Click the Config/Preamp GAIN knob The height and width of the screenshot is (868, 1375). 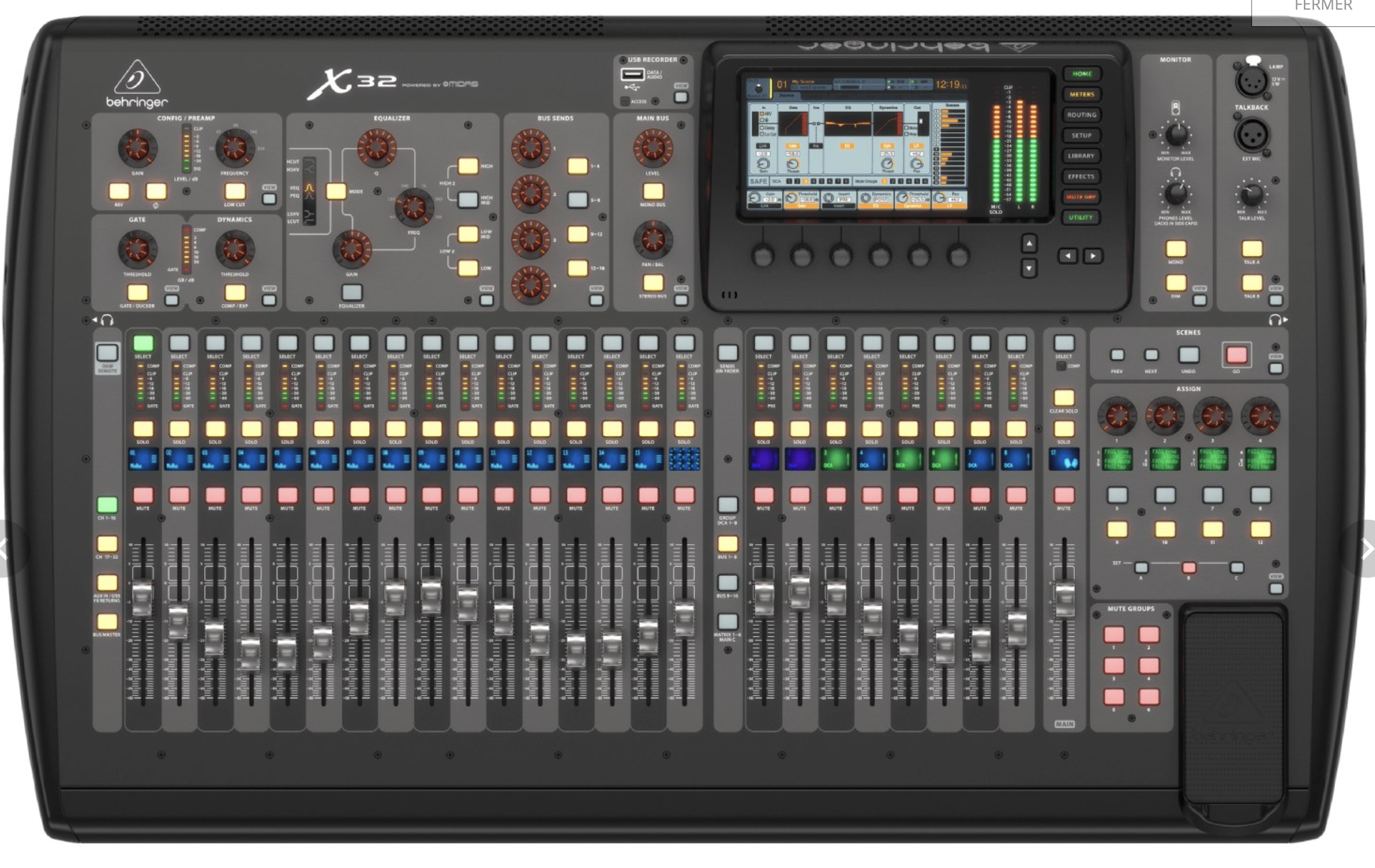(137, 148)
